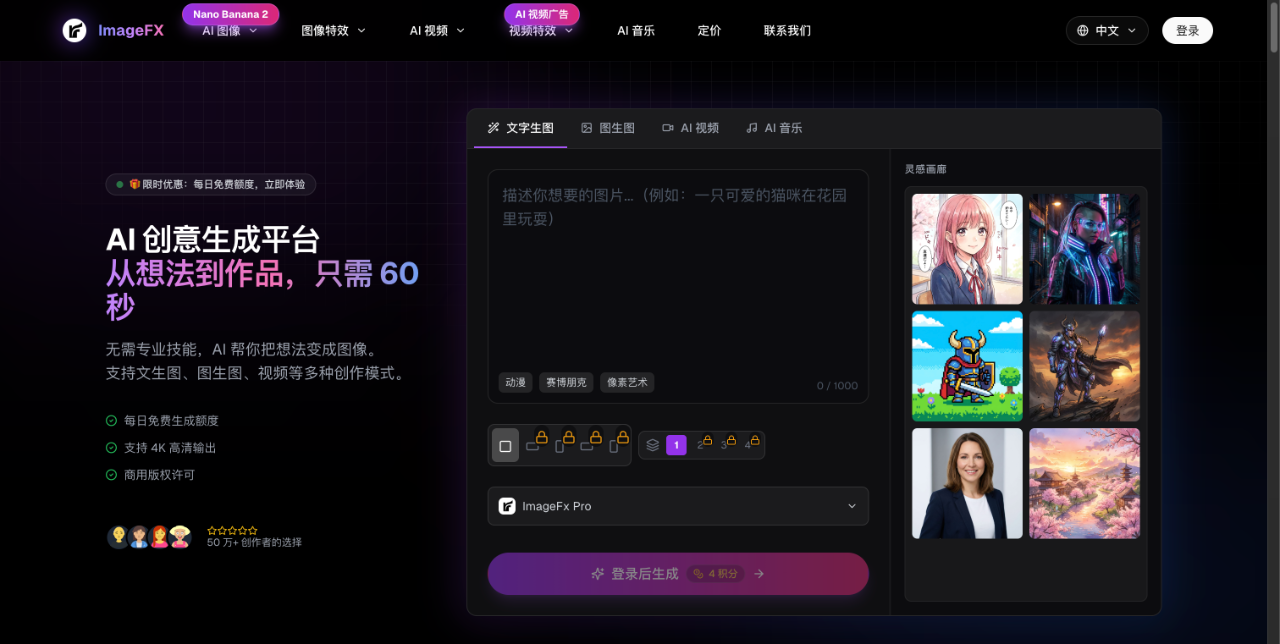Click the camera icon on AI 视频 tab
Screen dimensions: 1280x644
(668, 128)
